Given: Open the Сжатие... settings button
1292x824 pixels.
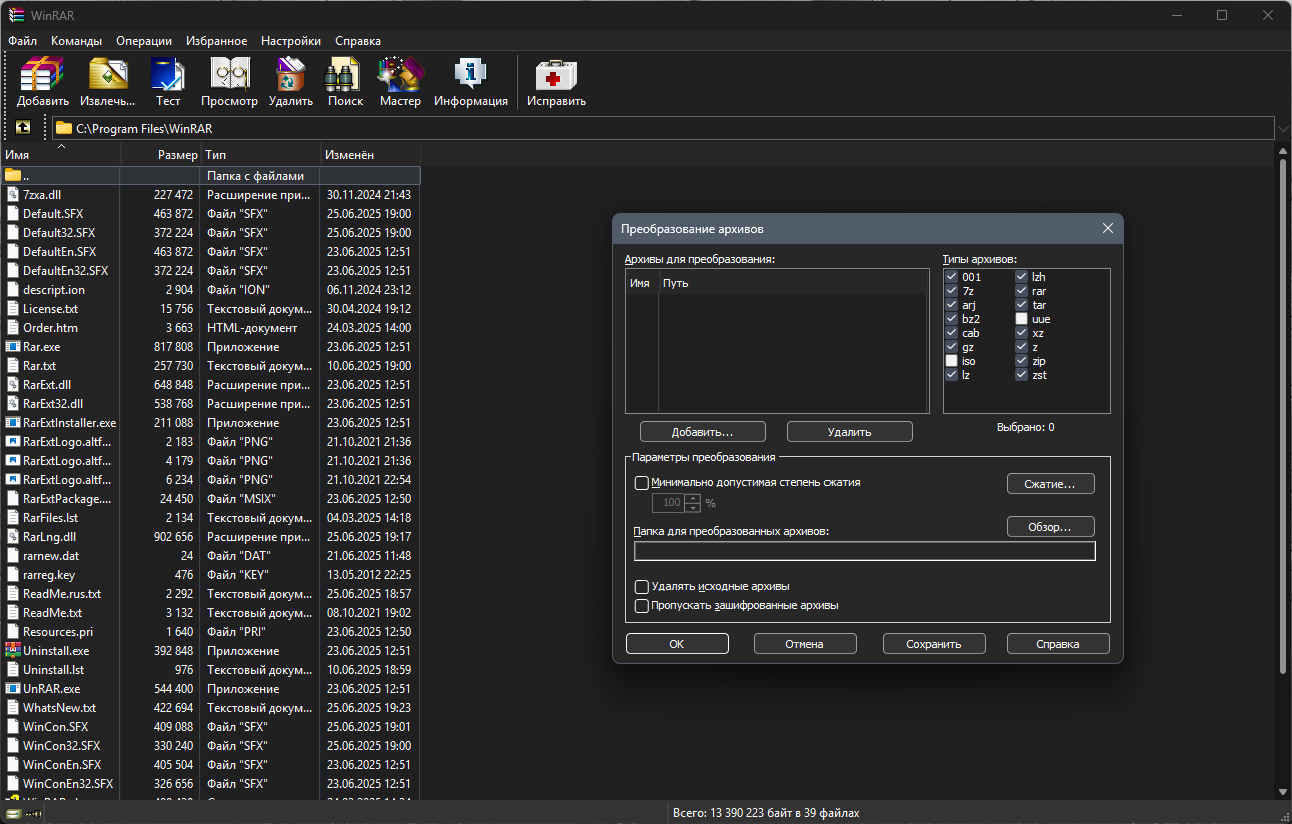Looking at the screenshot, I should coord(1050,484).
